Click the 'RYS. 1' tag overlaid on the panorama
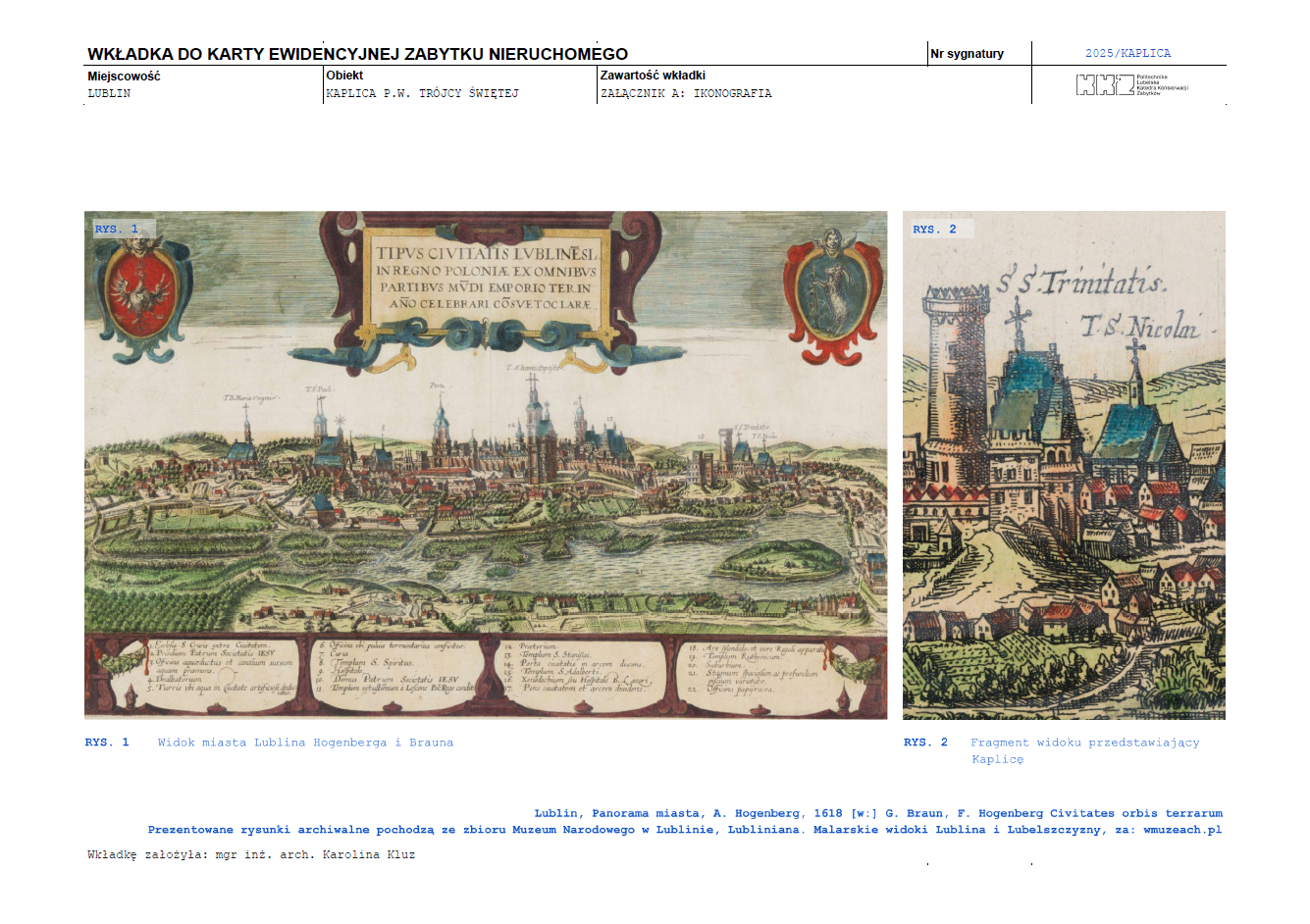This screenshot has height=924, width=1310. tap(117, 229)
